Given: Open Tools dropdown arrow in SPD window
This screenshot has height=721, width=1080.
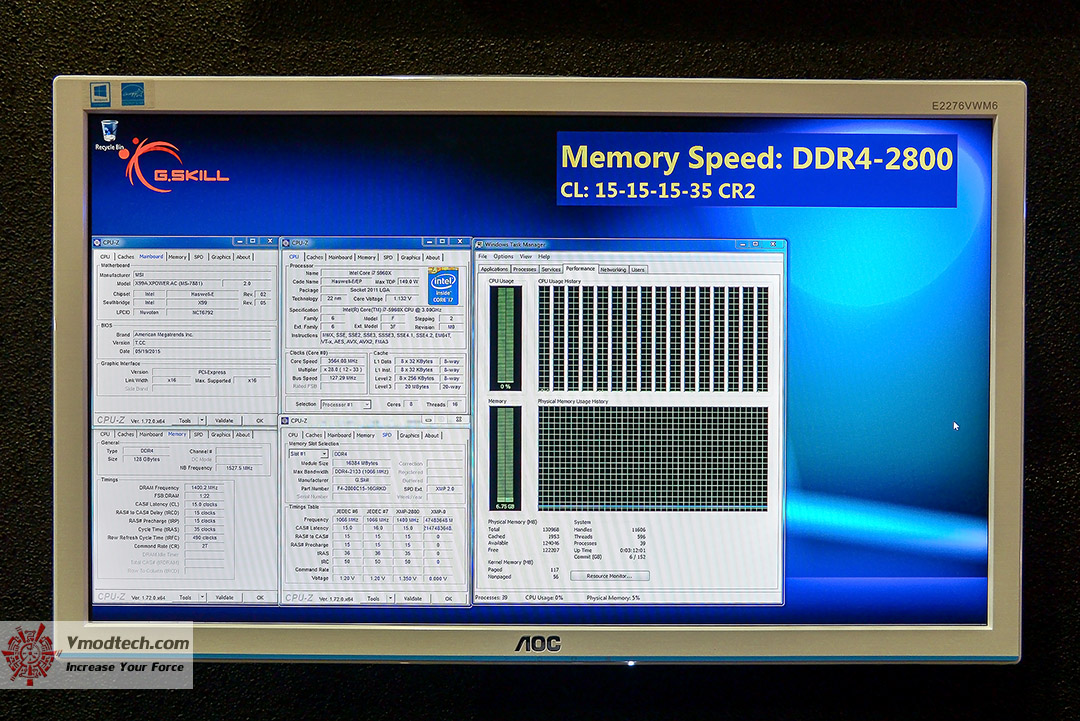Looking at the screenshot, I should [391, 598].
